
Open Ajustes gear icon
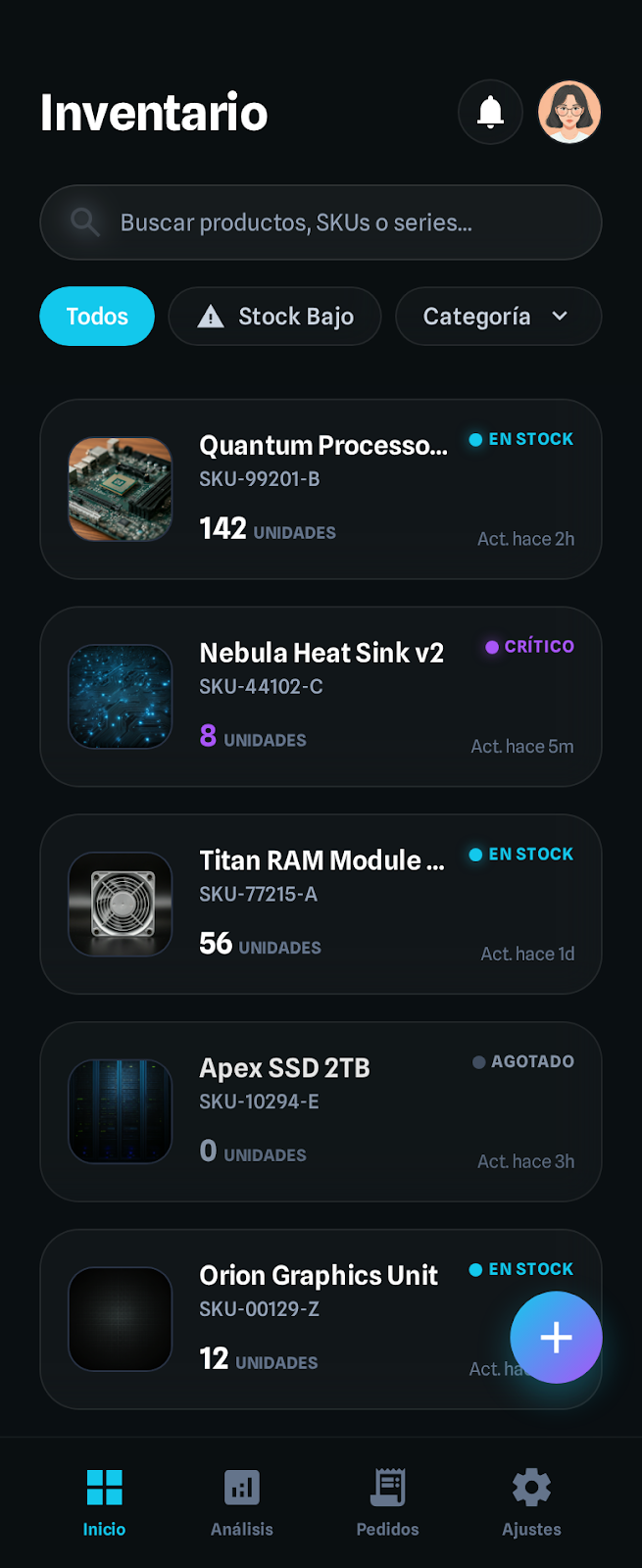(531, 1488)
